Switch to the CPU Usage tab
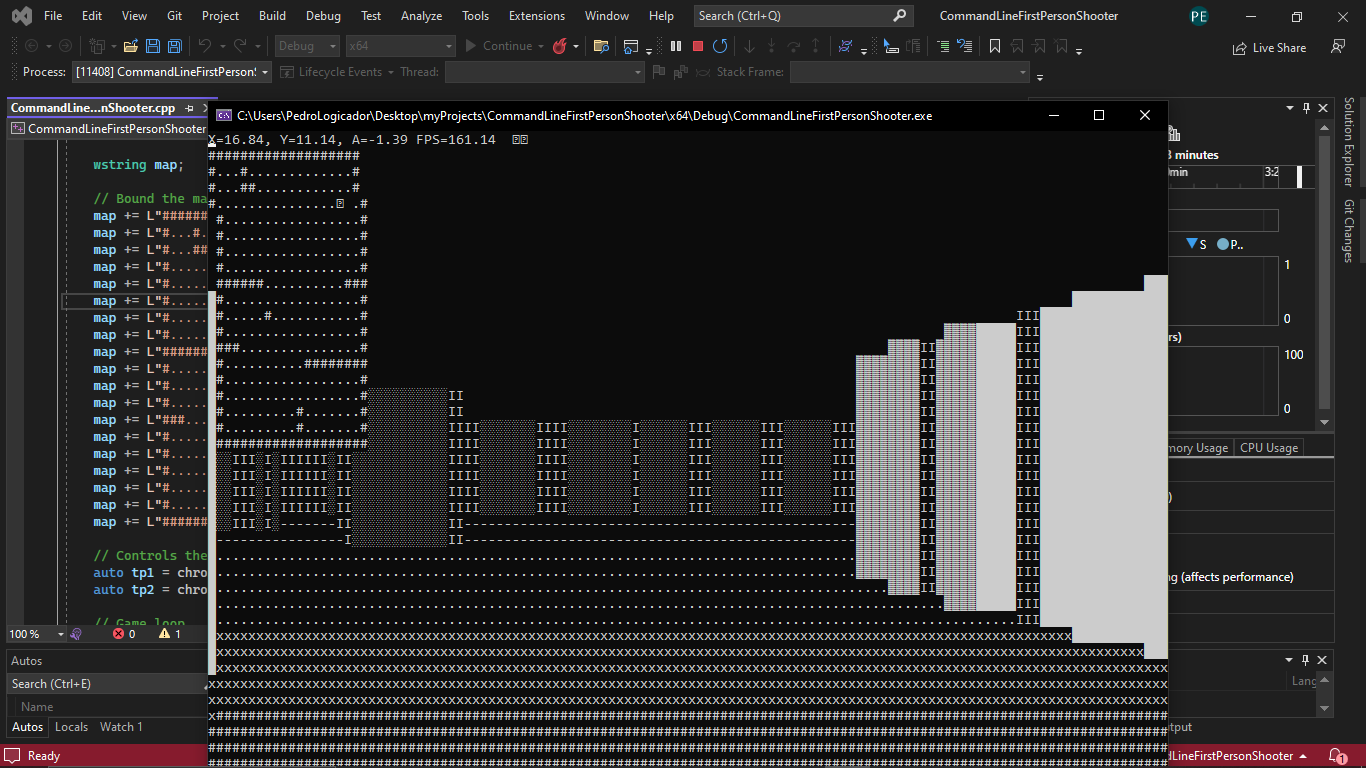Viewport: 1366px width, 768px height. (x=1269, y=448)
